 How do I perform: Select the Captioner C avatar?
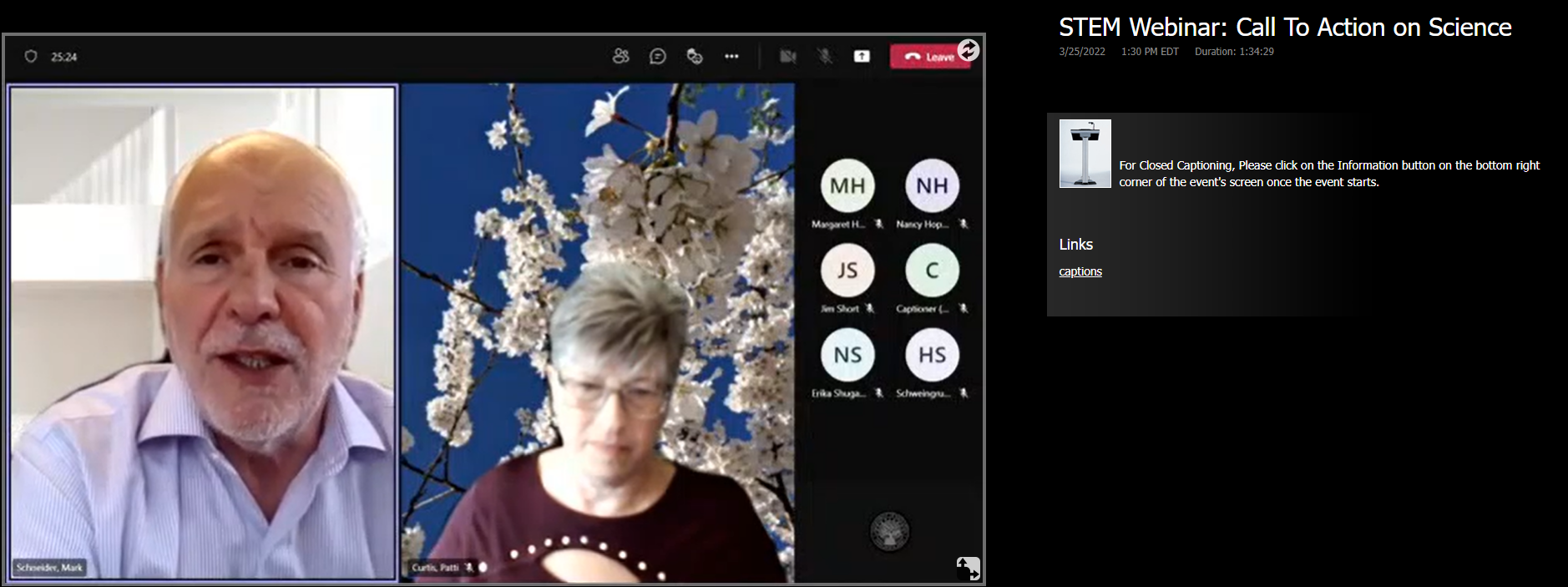coord(932,271)
